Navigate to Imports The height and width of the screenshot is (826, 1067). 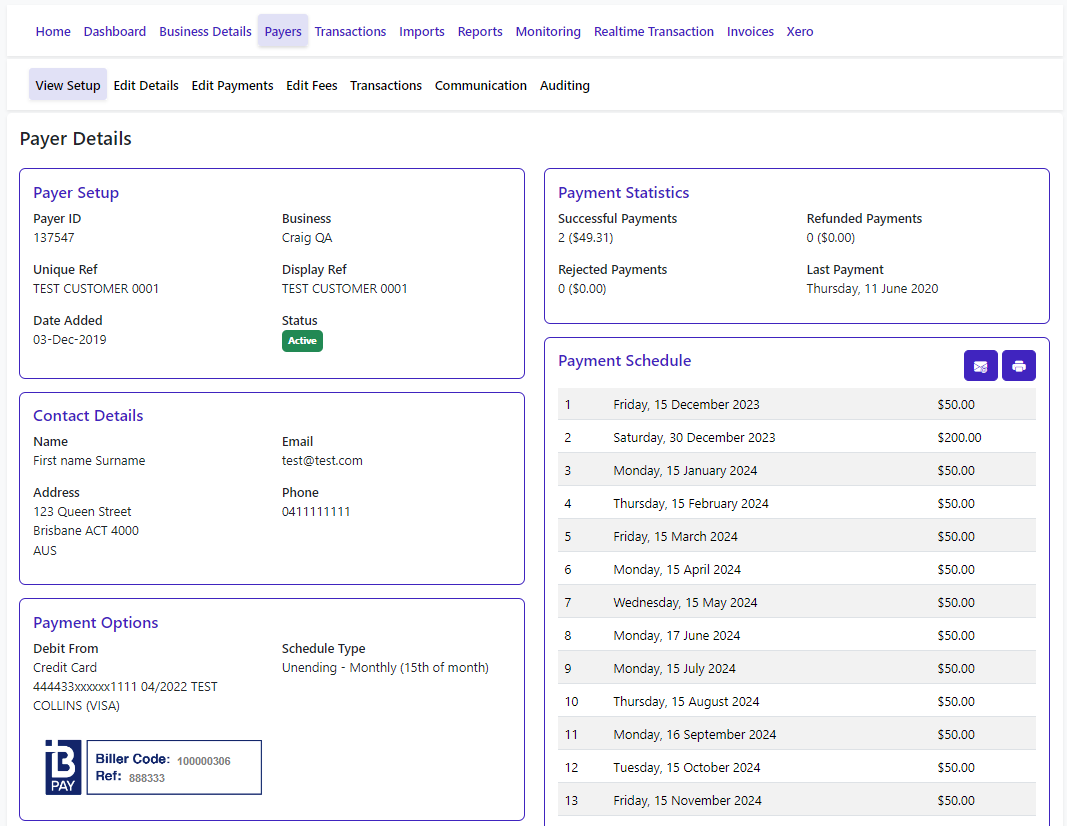421,32
